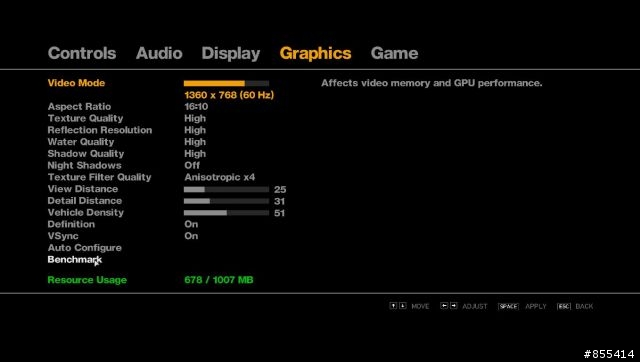The height and width of the screenshot is (362, 640).
Task: Change the Anisotropic x4 filter value
Action: point(220,177)
